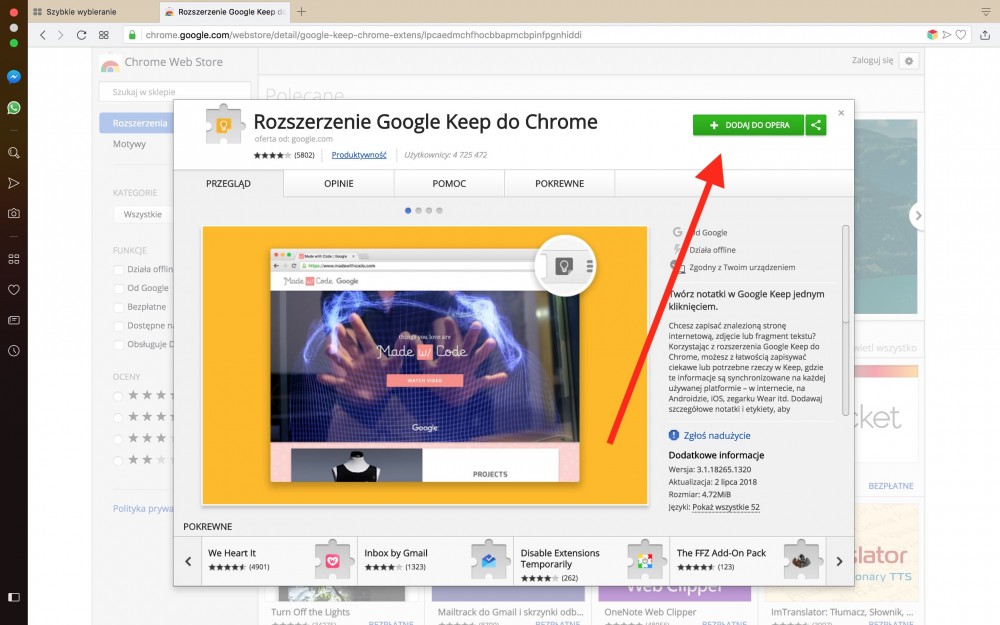This screenshot has height=625, width=1000.
Task: Check the Działa offline filter
Action: click(118, 269)
